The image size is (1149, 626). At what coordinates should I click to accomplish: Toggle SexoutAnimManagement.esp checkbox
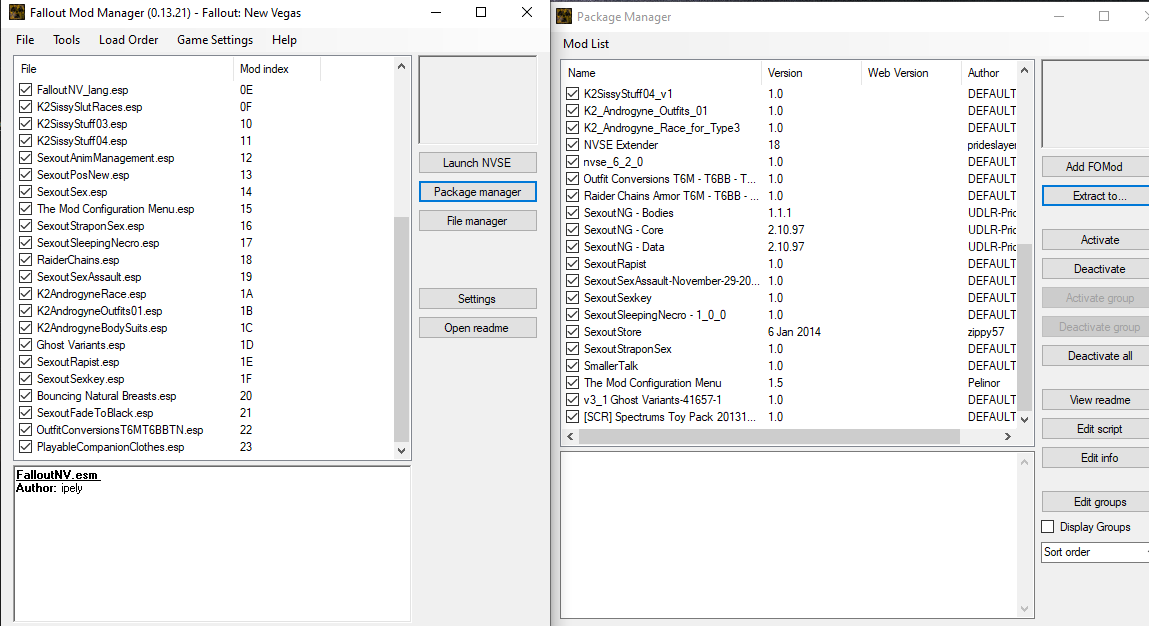click(x=26, y=158)
